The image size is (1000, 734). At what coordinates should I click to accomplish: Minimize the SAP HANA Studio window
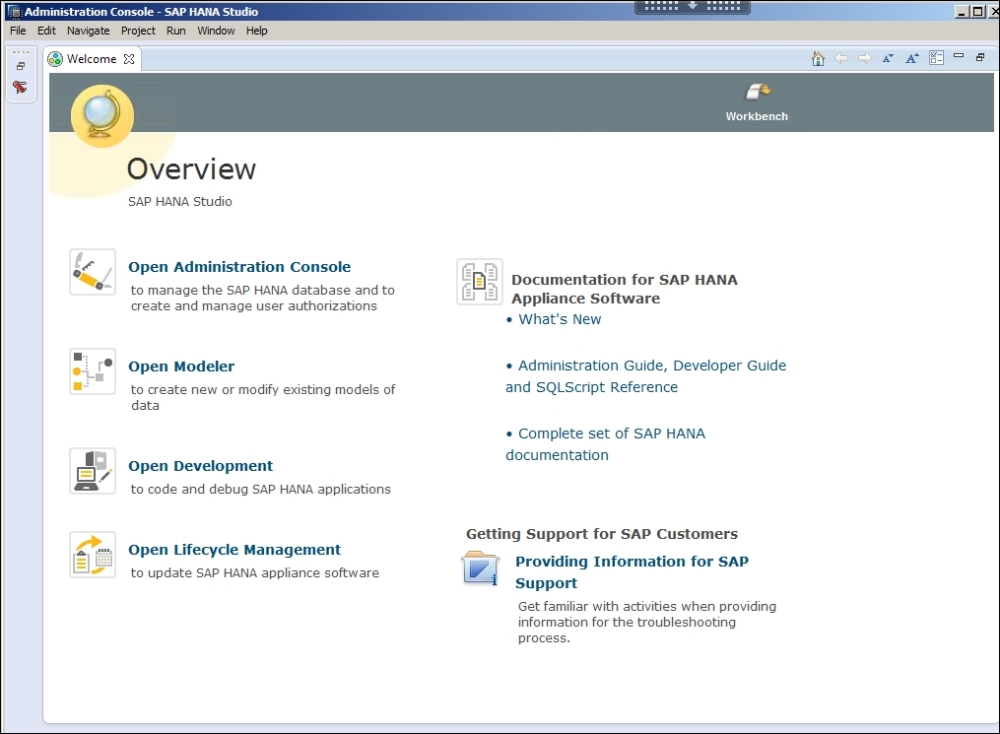click(x=962, y=11)
